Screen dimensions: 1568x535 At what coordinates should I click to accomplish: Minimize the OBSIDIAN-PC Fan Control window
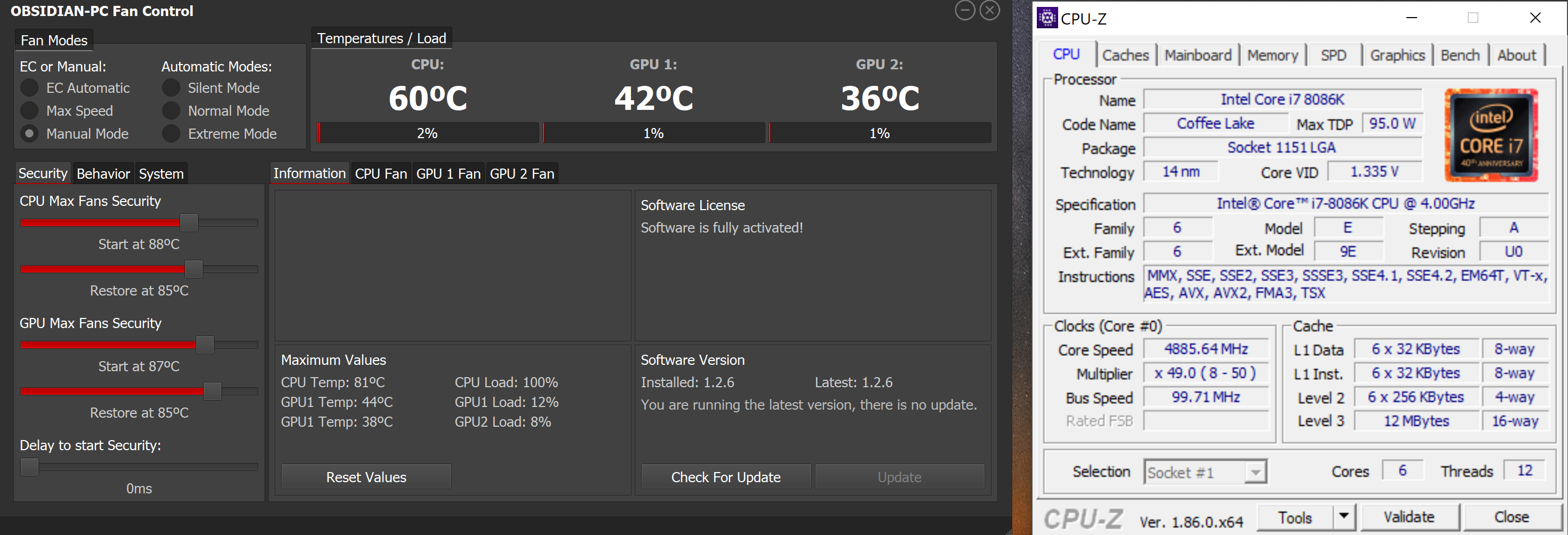point(965,10)
